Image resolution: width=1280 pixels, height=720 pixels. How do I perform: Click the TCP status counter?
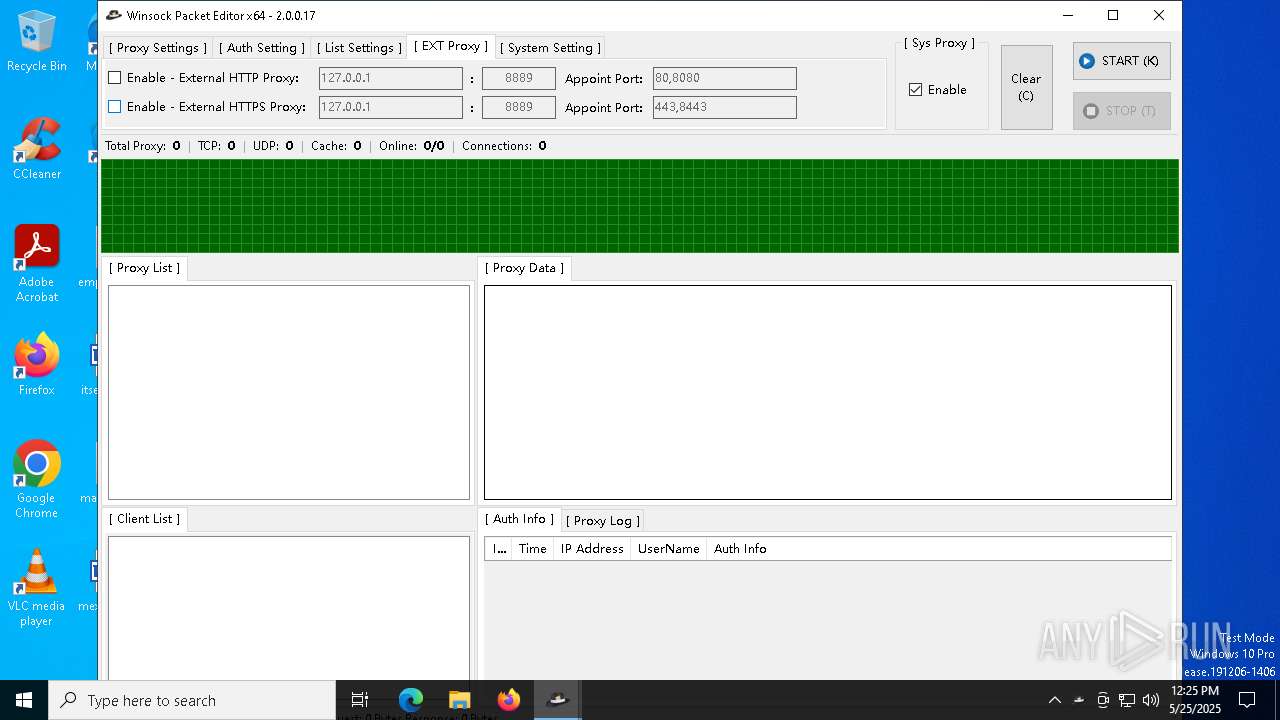point(217,146)
